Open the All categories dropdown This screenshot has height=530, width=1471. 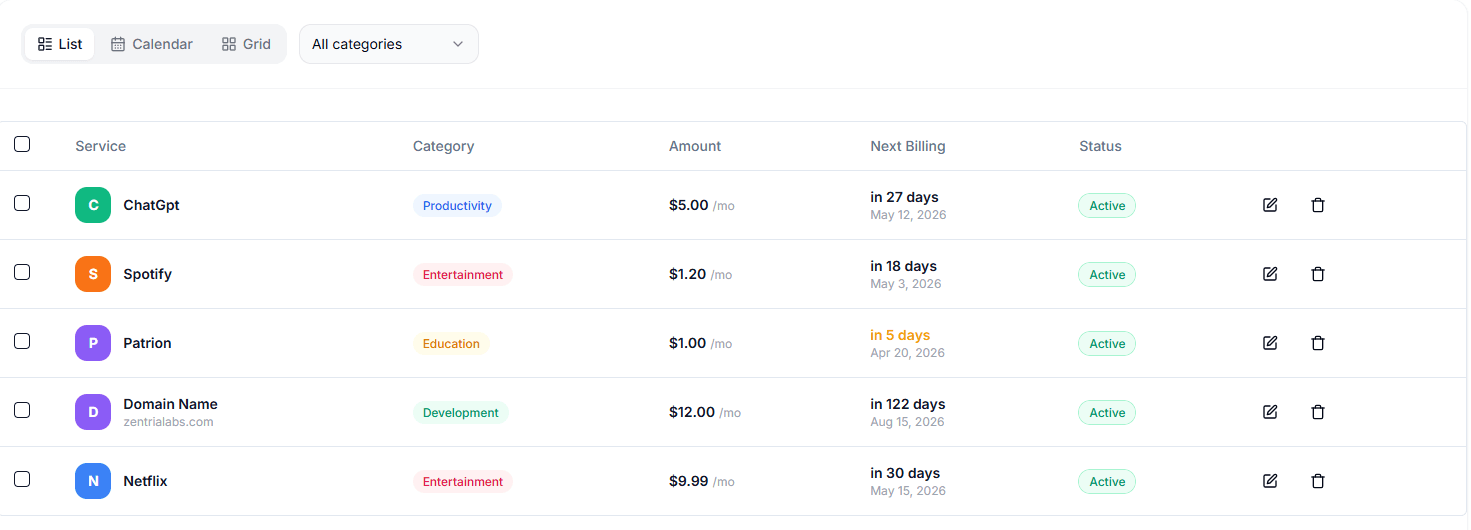389,44
